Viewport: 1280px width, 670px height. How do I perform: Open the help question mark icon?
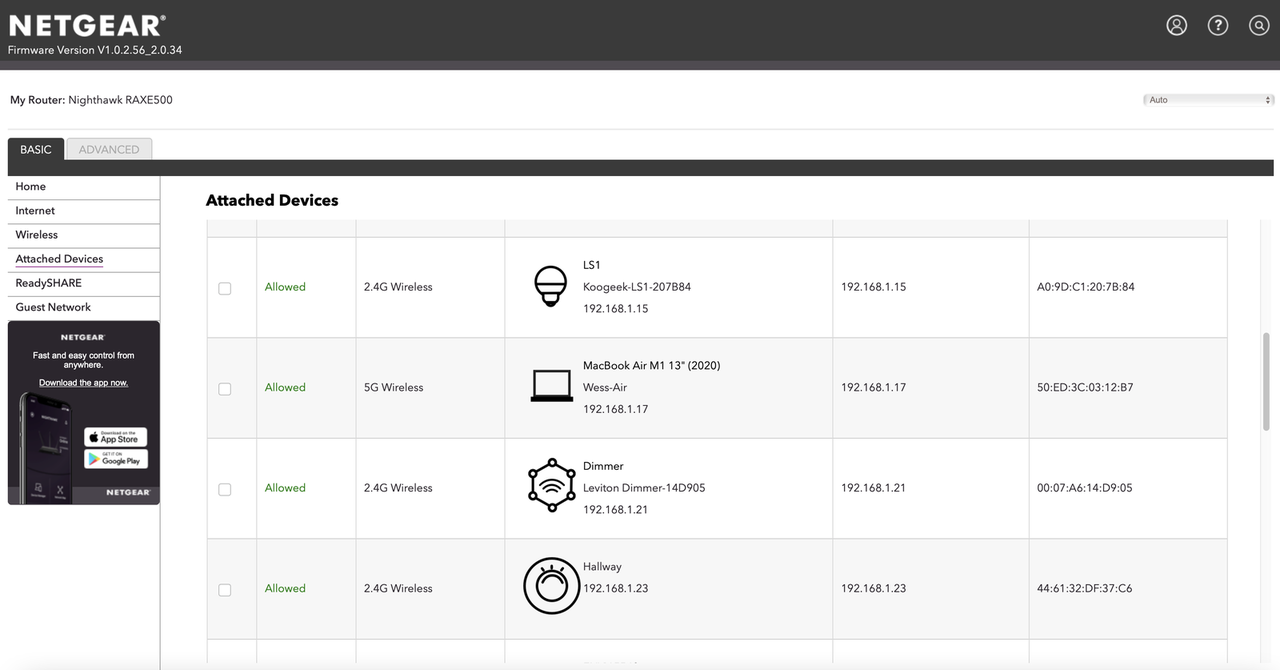[1218, 26]
